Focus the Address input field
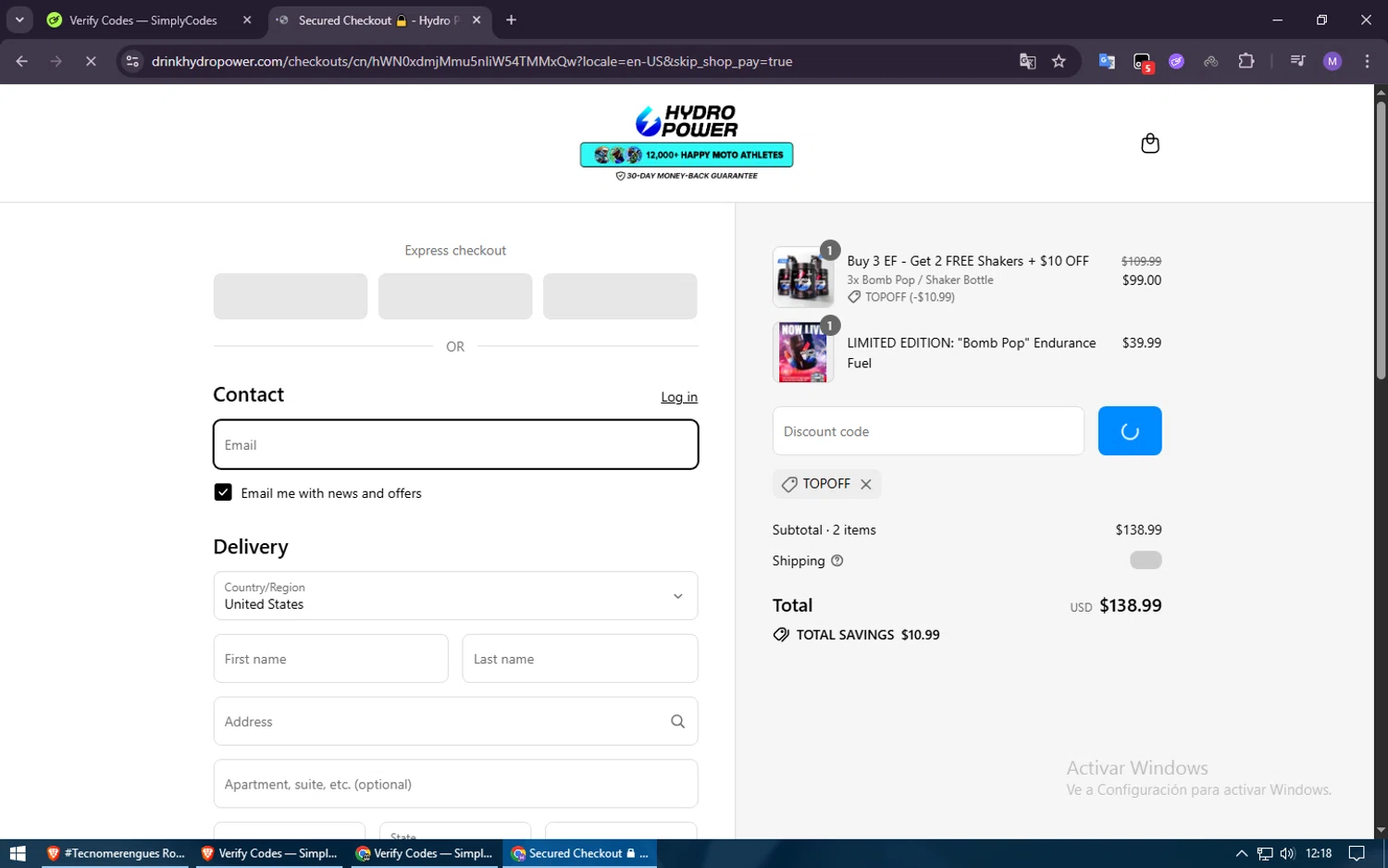 point(455,722)
